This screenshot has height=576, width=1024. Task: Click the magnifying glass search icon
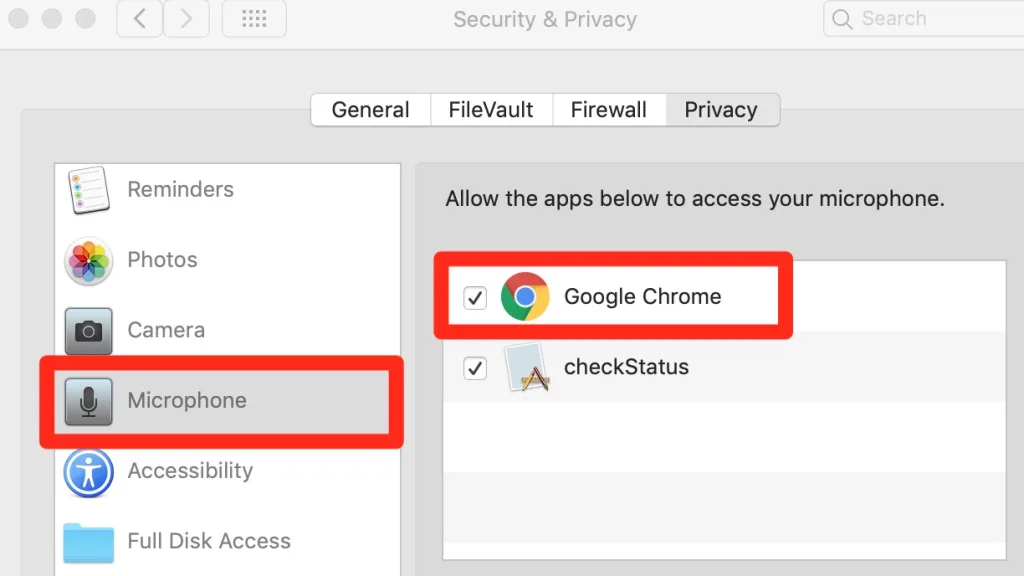tap(843, 19)
